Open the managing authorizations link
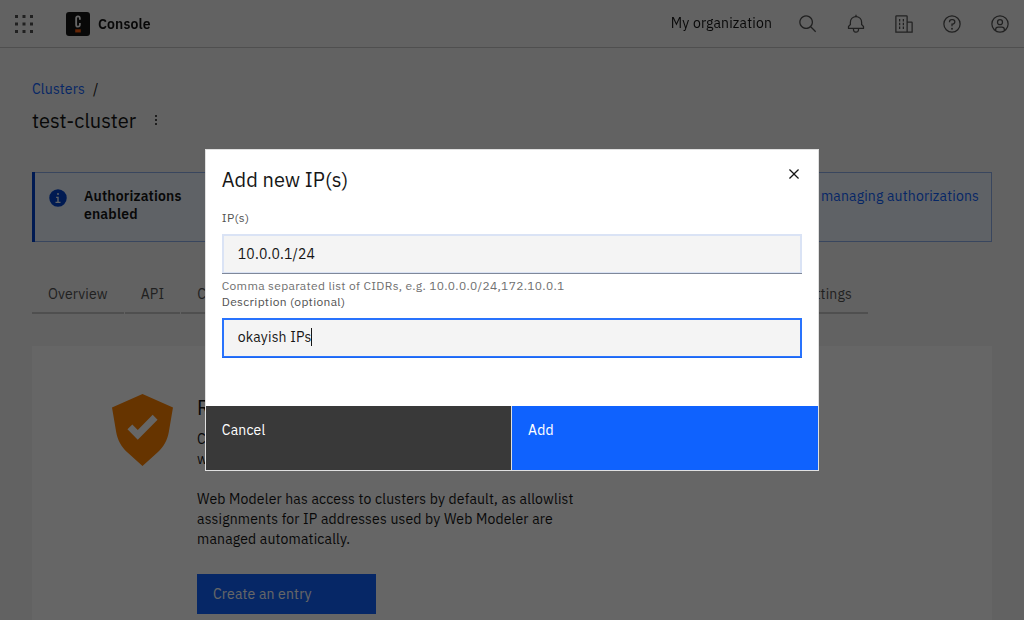Image resolution: width=1024 pixels, height=620 pixels. click(898, 195)
